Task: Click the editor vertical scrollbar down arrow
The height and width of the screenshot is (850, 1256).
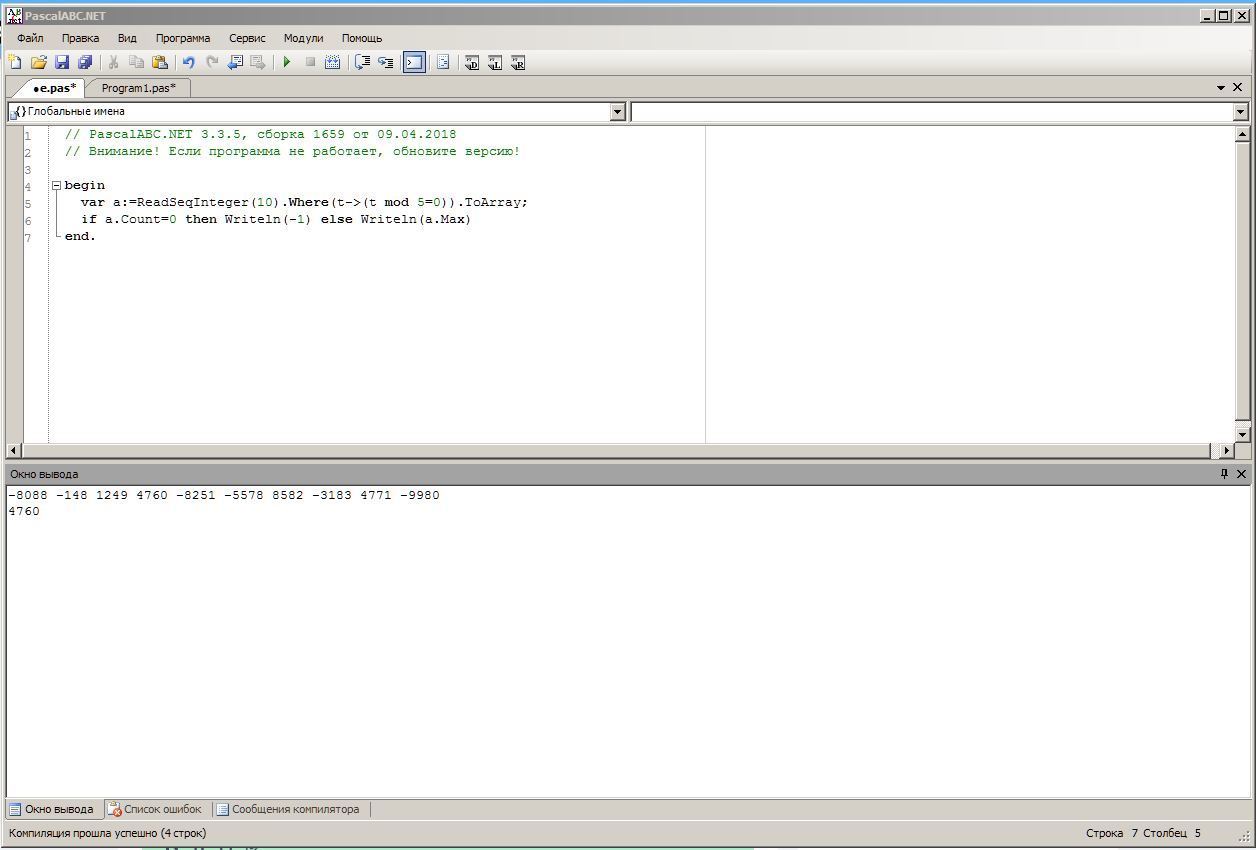Action: tap(1242, 434)
